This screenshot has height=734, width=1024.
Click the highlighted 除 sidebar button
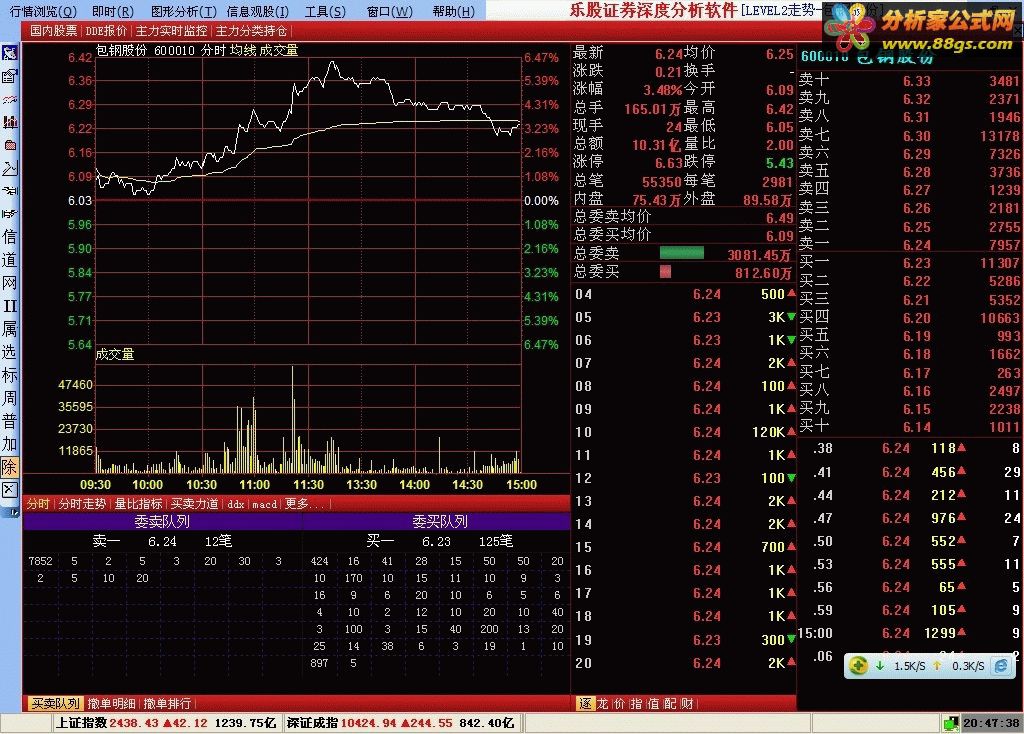[x=9, y=467]
